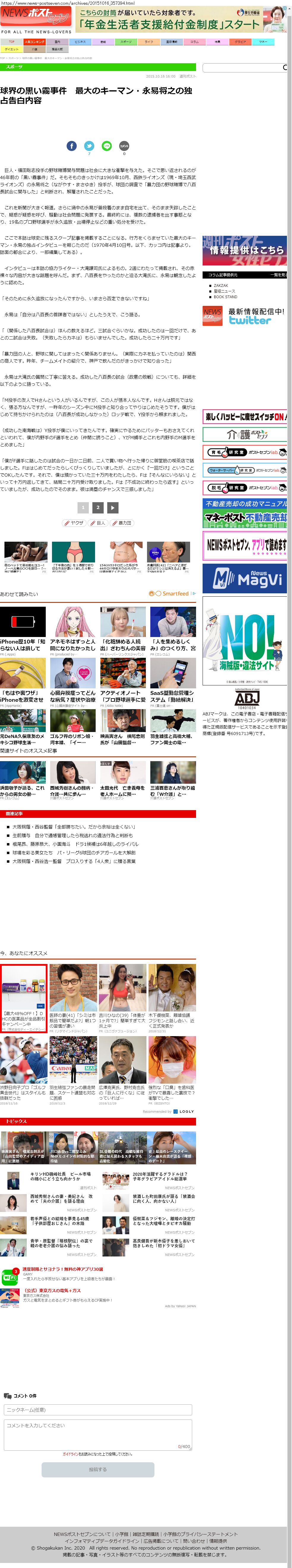
Task: Select the 巨人 article tag
Action: pos(99,523)
